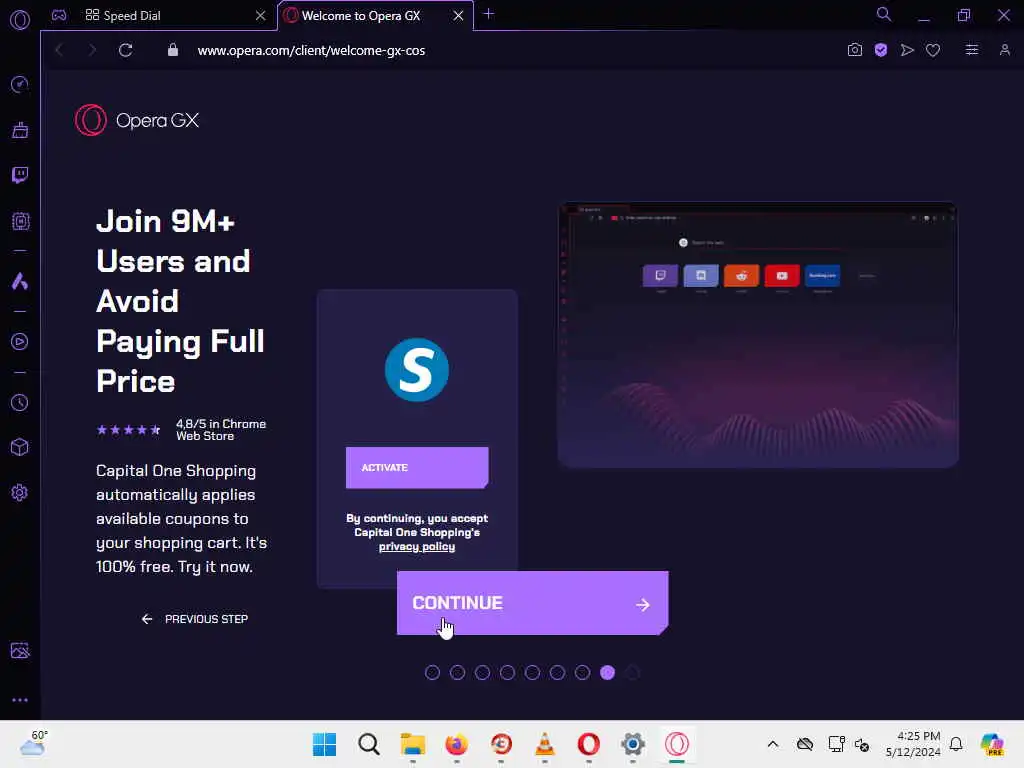
Task: Open the ad blocker shield icon
Action: coord(880,50)
